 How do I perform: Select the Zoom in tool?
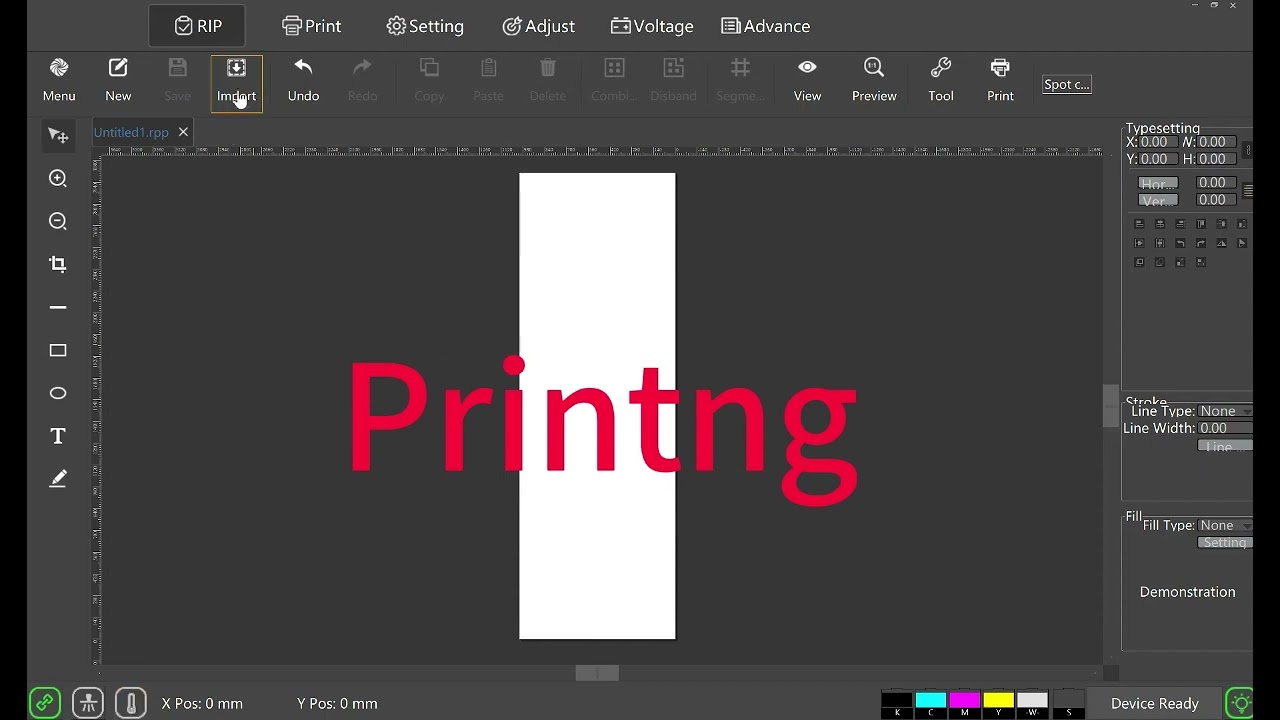click(x=58, y=179)
